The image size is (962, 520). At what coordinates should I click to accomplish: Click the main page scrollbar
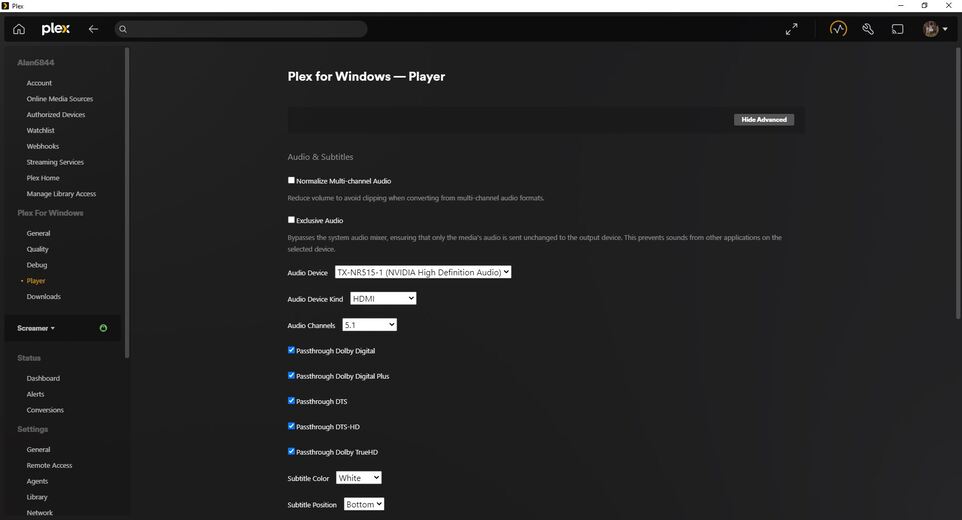pyautogui.click(x=958, y=182)
